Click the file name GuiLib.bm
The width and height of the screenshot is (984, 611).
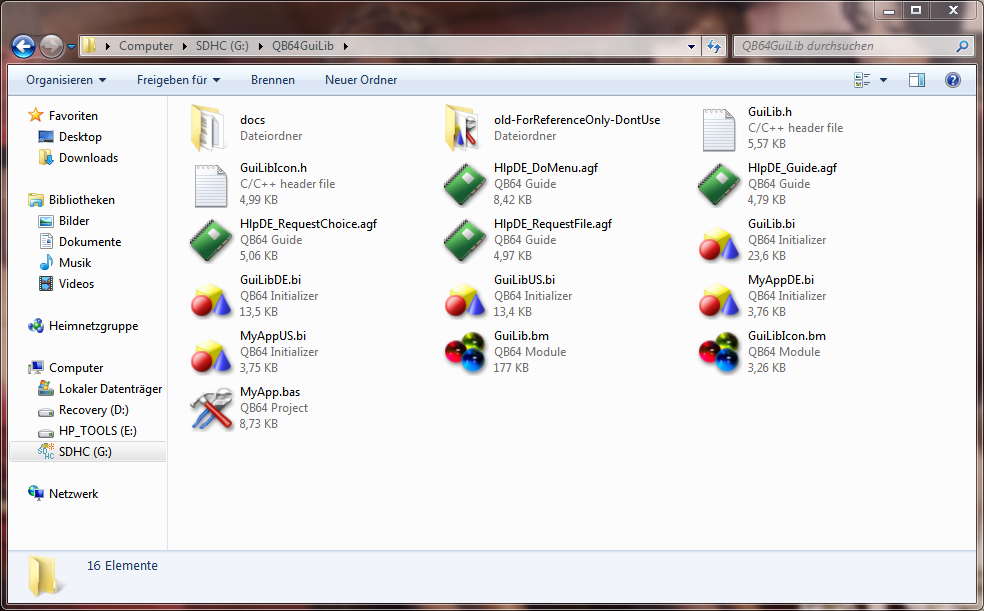tap(521, 336)
